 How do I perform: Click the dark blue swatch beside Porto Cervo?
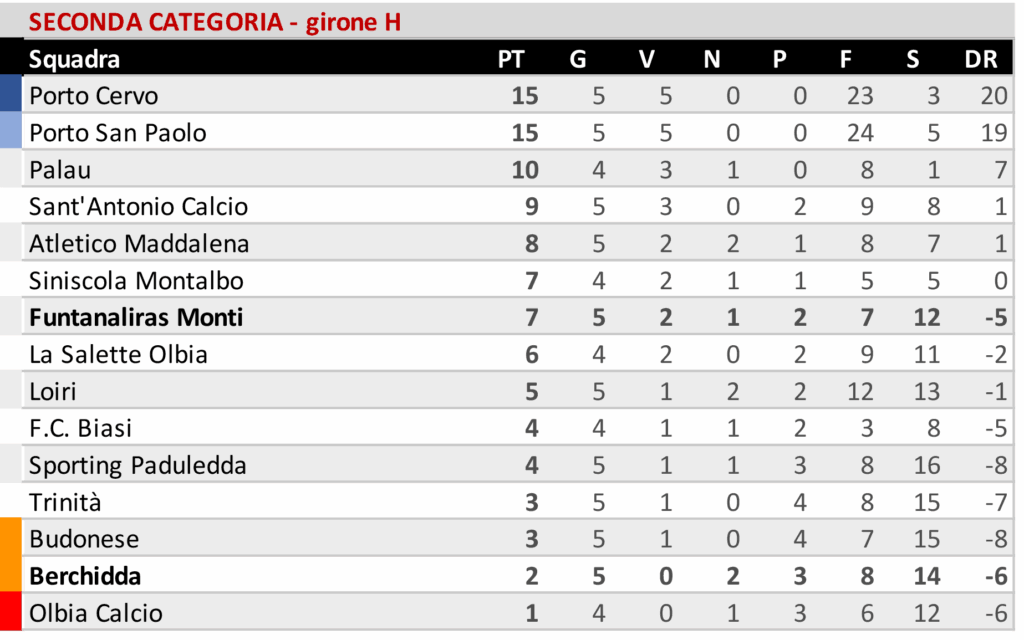[x=10, y=93]
